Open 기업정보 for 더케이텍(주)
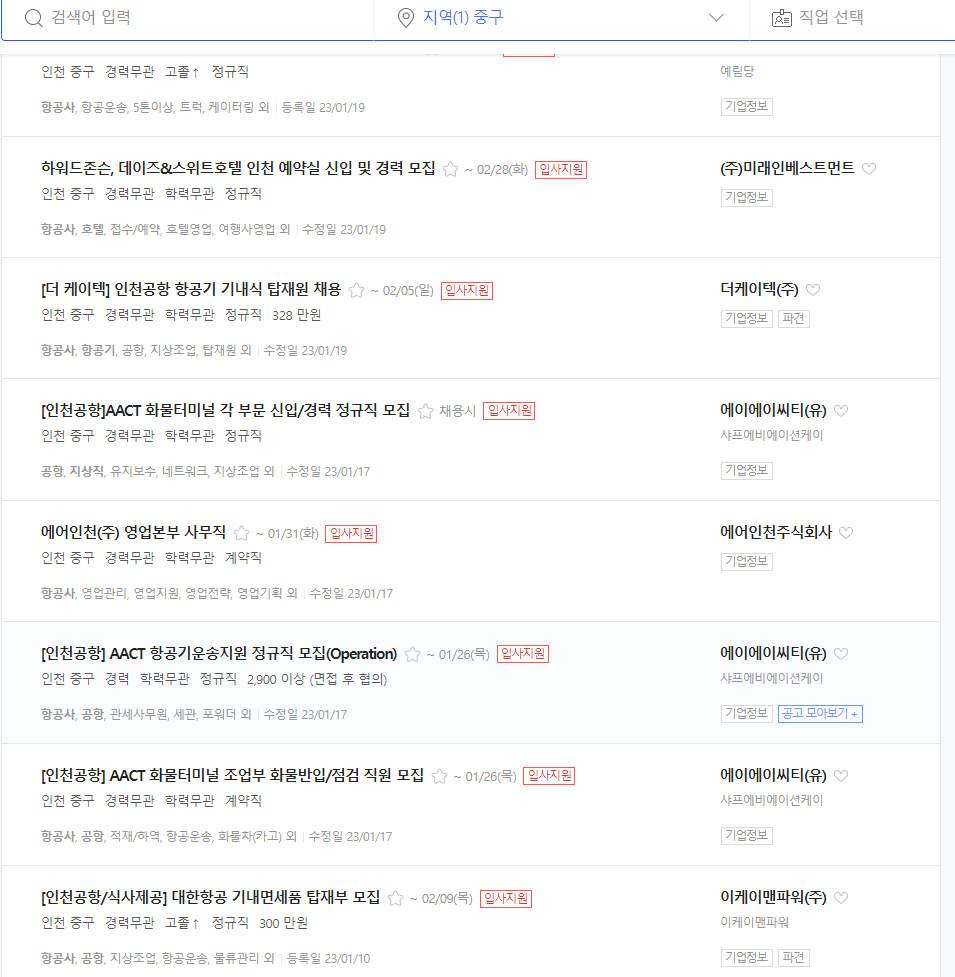 pyautogui.click(x=746, y=318)
